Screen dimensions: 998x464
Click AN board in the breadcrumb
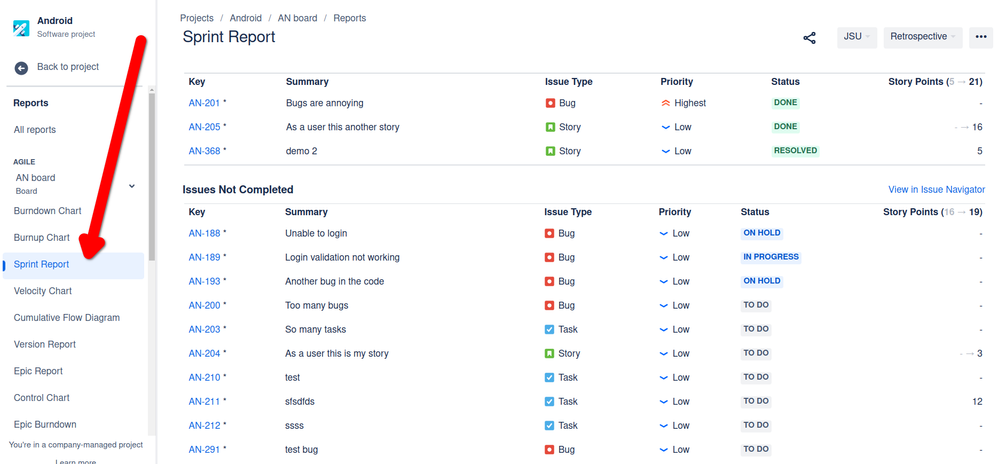click(297, 18)
